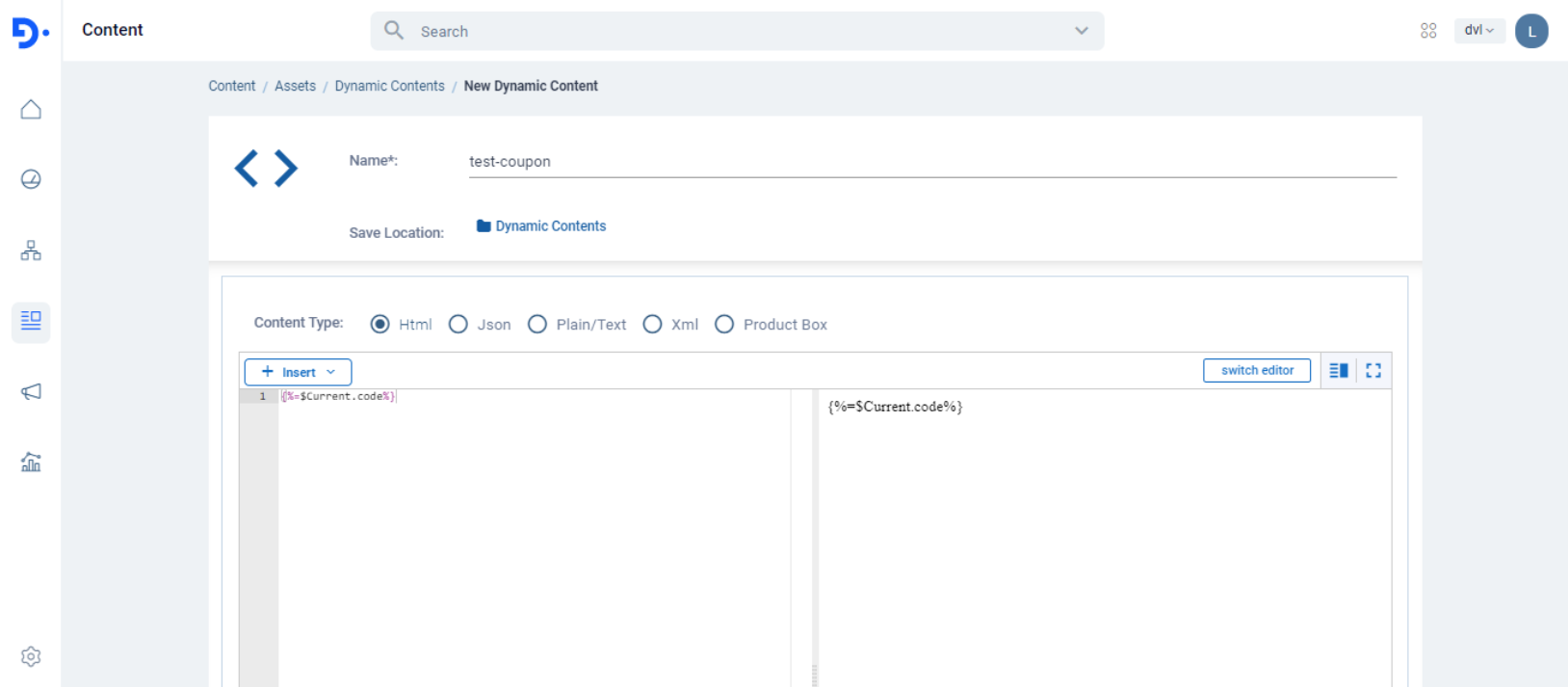Click the Dynamic Contents save location folder

click(x=541, y=226)
